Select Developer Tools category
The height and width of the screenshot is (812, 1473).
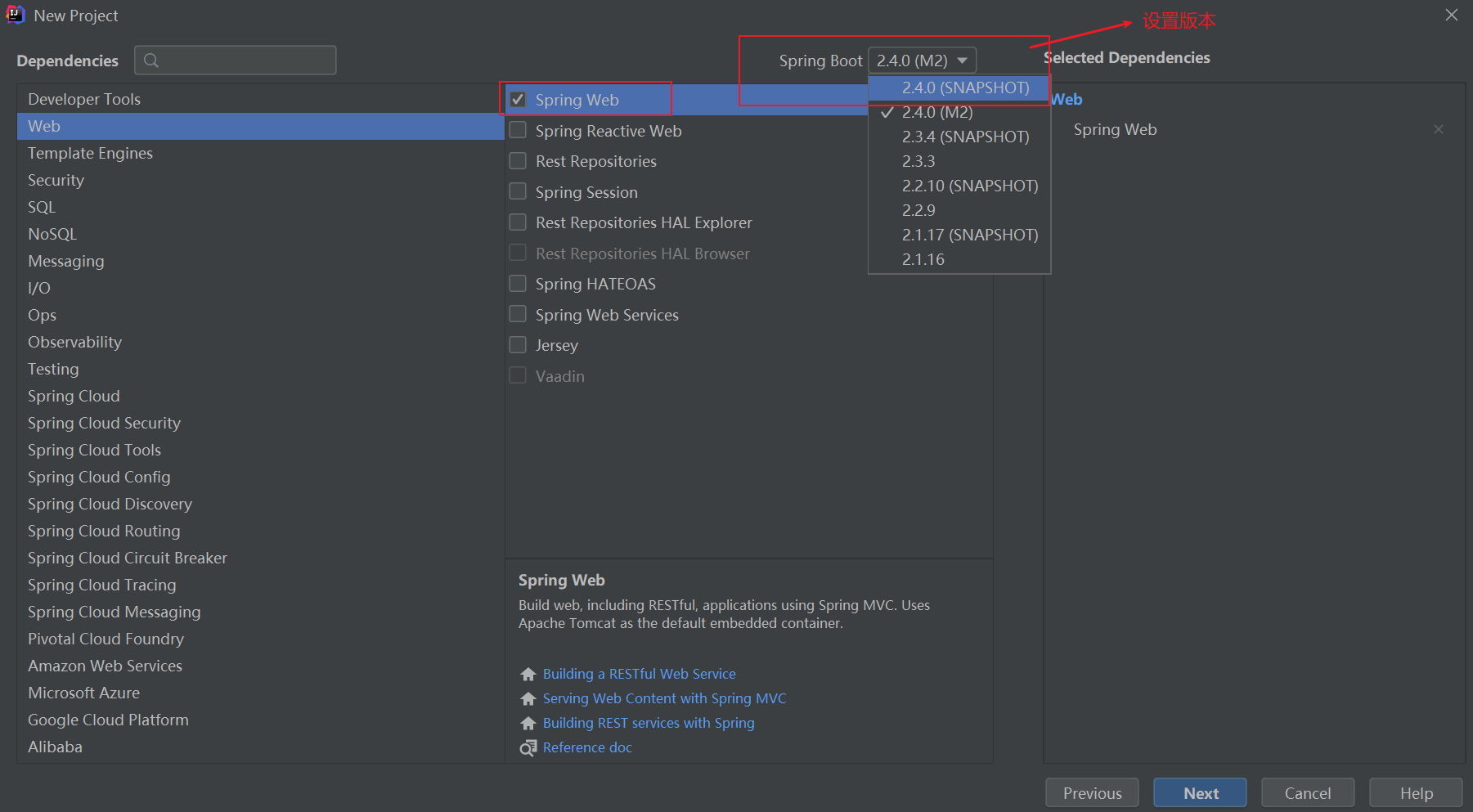pos(260,99)
